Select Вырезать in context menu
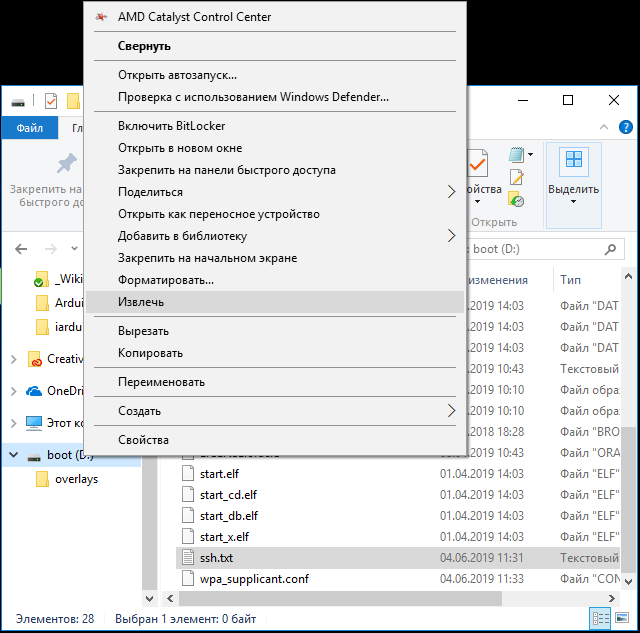 coord(275,331)
